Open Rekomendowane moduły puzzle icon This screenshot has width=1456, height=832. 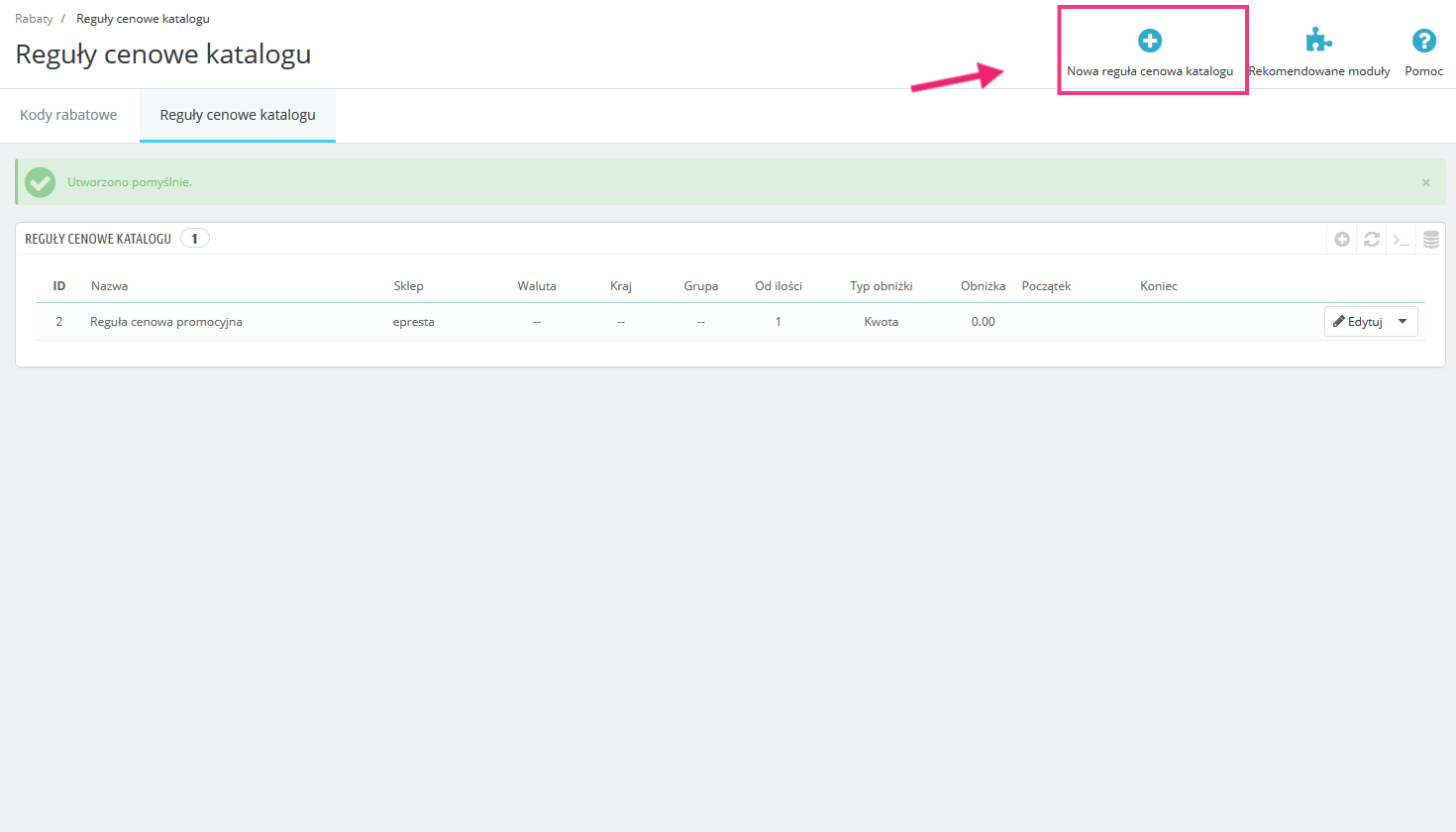click(x=1318, y=42)
